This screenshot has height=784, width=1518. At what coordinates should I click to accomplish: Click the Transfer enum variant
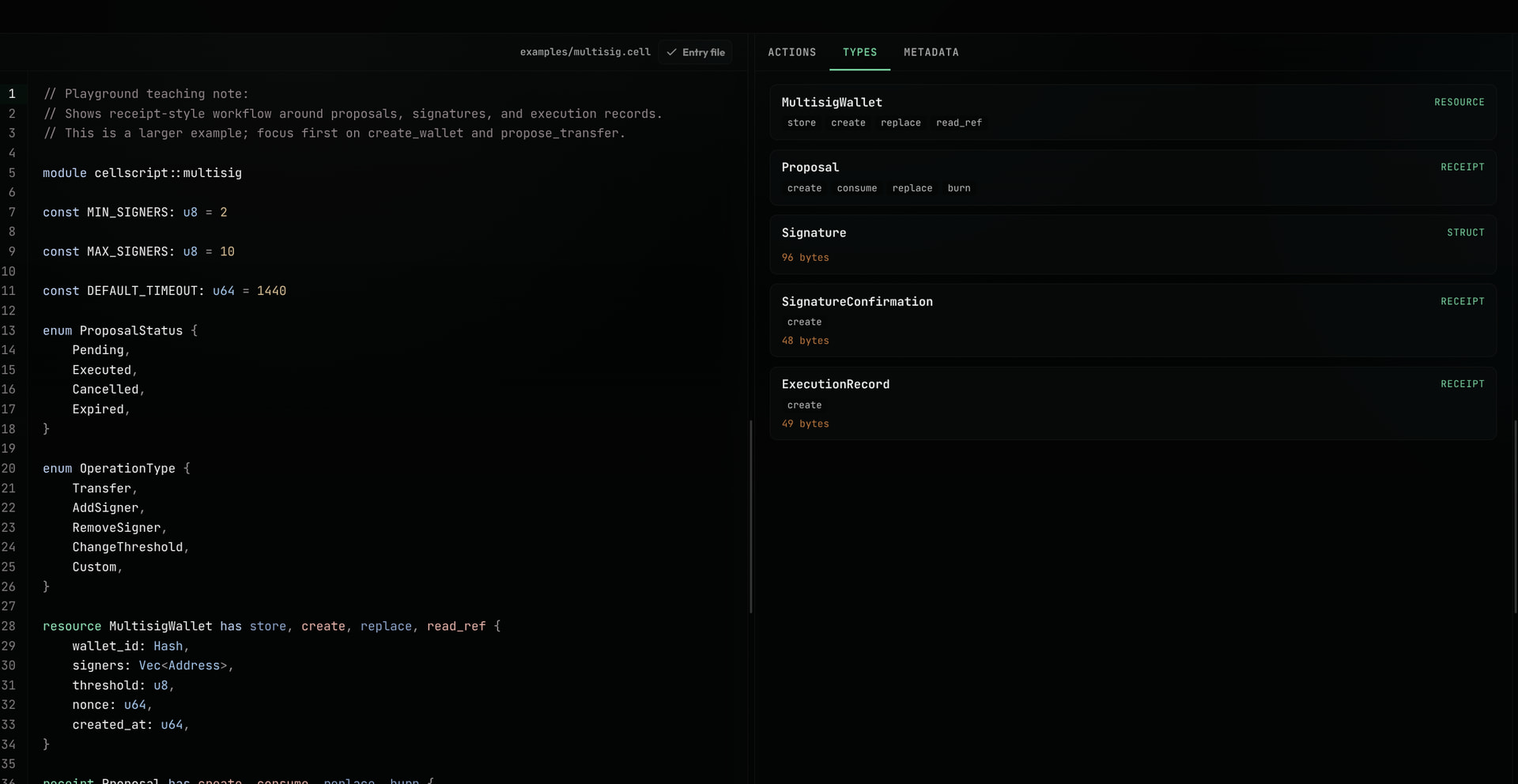[102, 488]
